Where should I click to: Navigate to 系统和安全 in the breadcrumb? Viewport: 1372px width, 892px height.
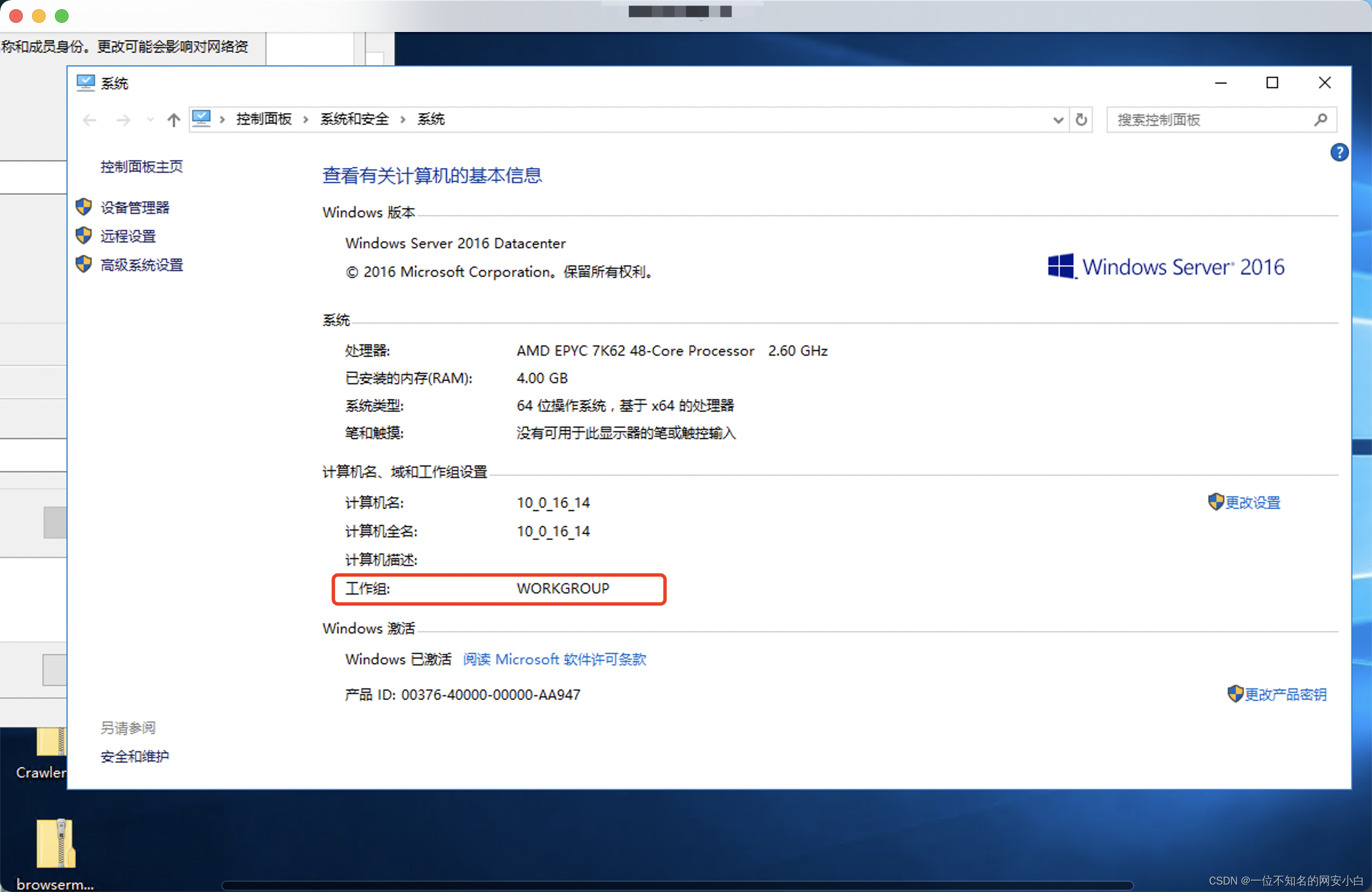[354, 119]
